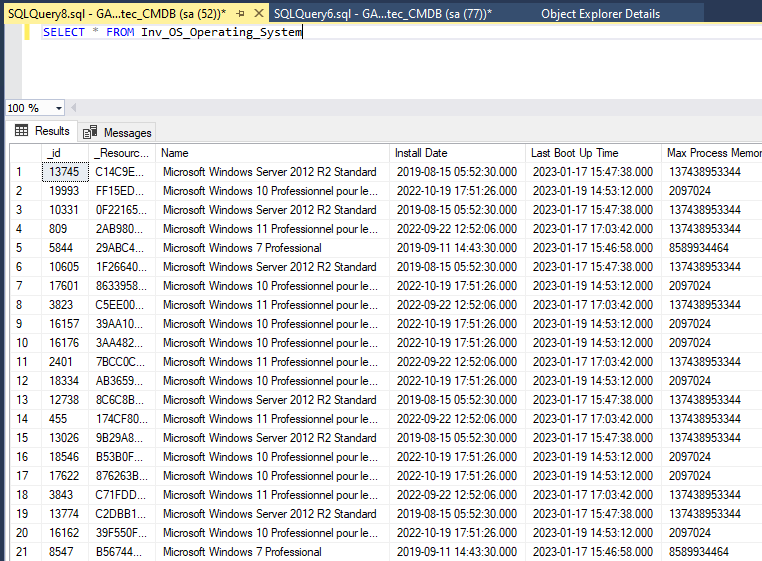Close the SQLQuery8.sql tab
The image size is (762, 561).
point(259,14)
